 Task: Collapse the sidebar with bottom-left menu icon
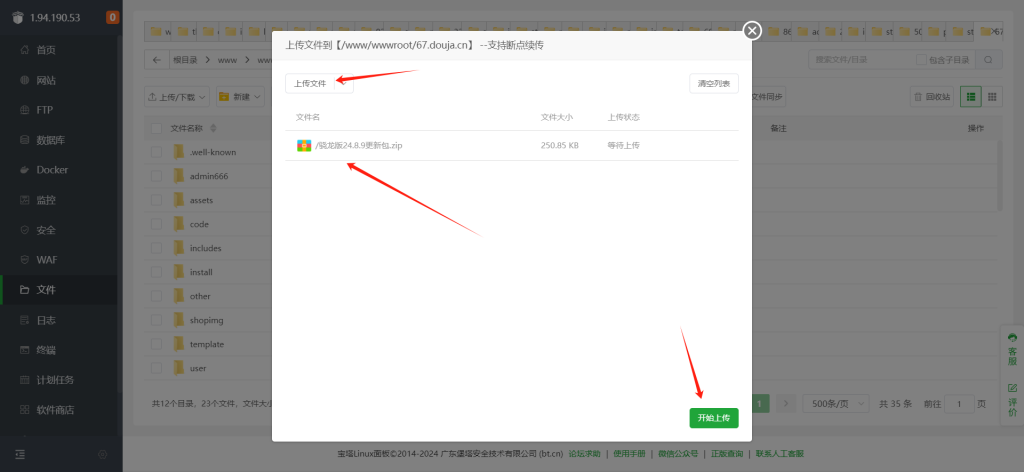pyautogui.click(x=20, y=454)
